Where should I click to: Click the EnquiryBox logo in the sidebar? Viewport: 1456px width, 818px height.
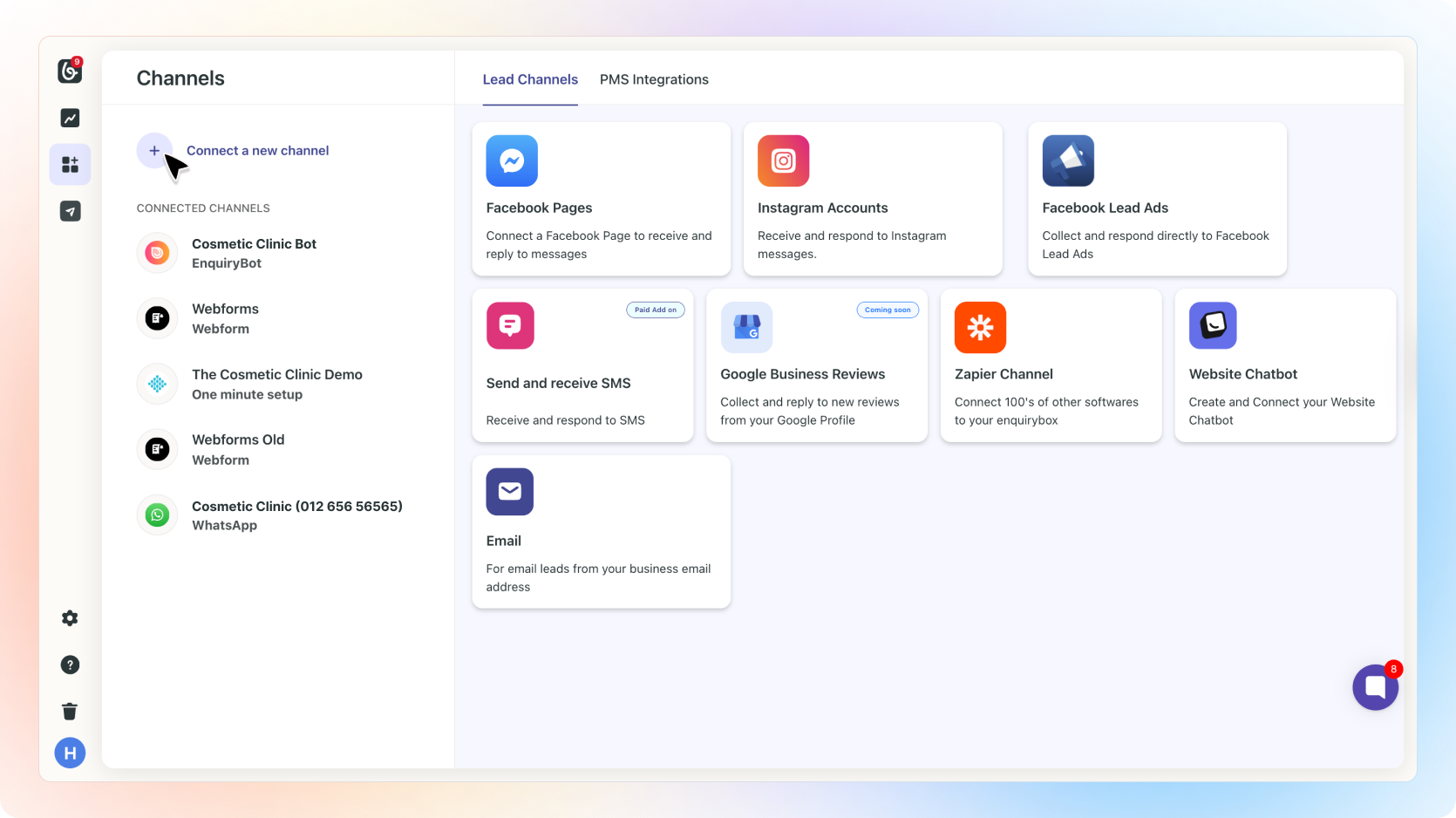pyautogui.click(x=70, y=71)
